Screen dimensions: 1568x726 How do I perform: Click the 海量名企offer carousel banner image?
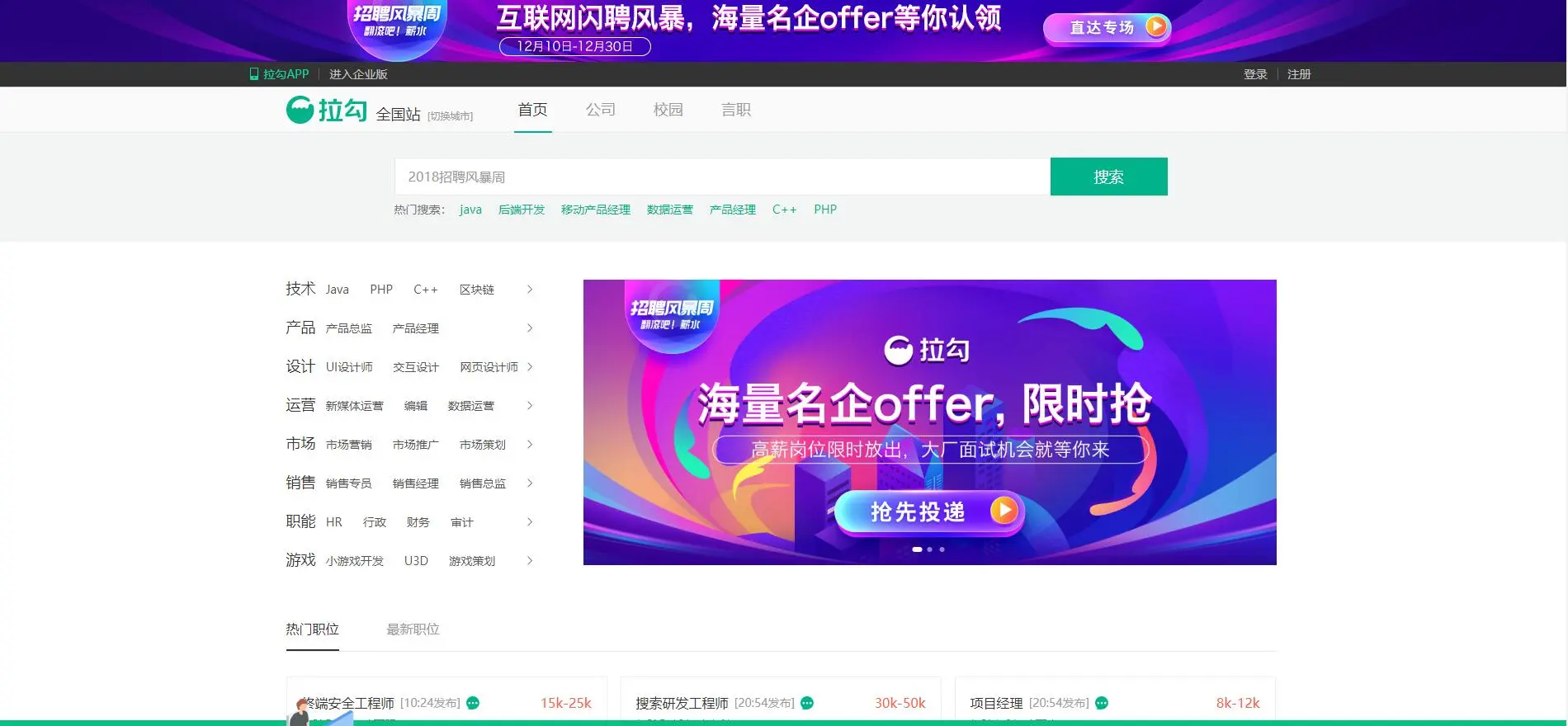(930, 422)
